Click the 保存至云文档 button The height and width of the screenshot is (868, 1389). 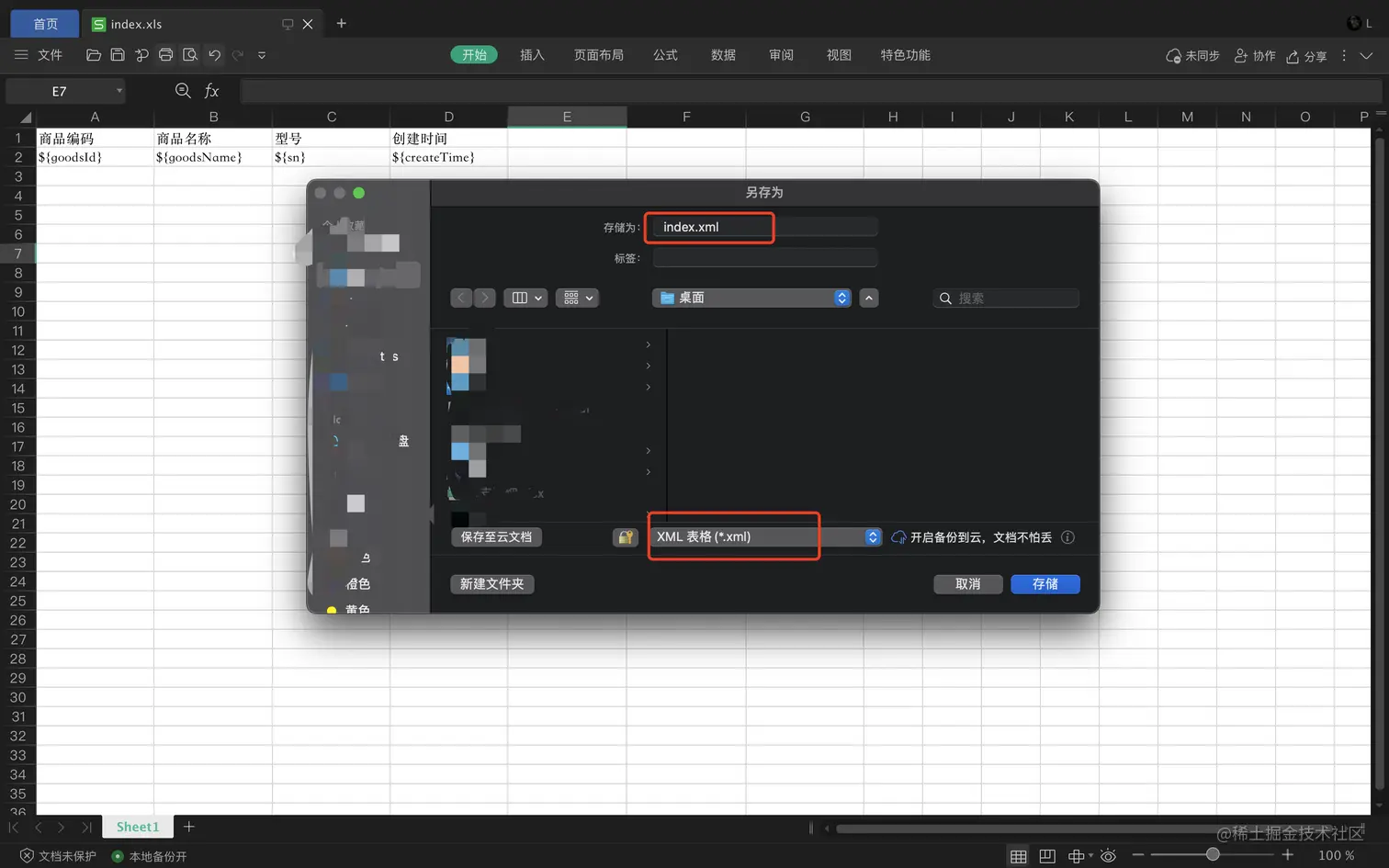(x=496, y=537)
